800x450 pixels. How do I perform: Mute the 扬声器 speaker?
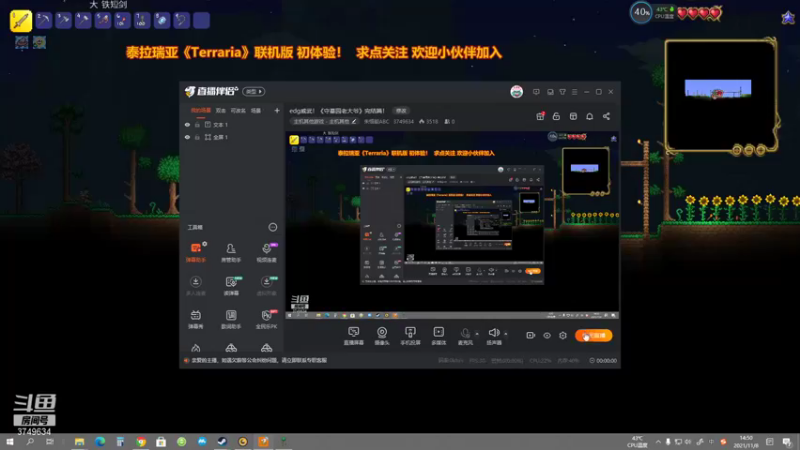493,336
